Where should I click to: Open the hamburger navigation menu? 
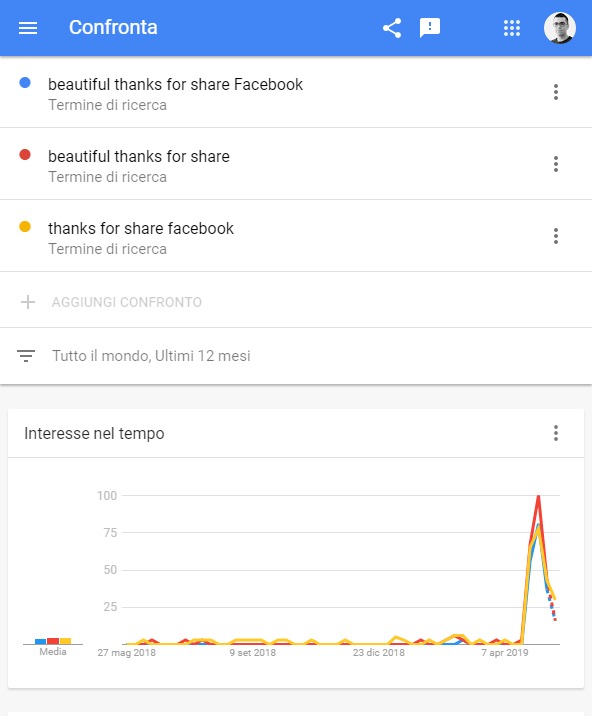click(x=28, y=28)
